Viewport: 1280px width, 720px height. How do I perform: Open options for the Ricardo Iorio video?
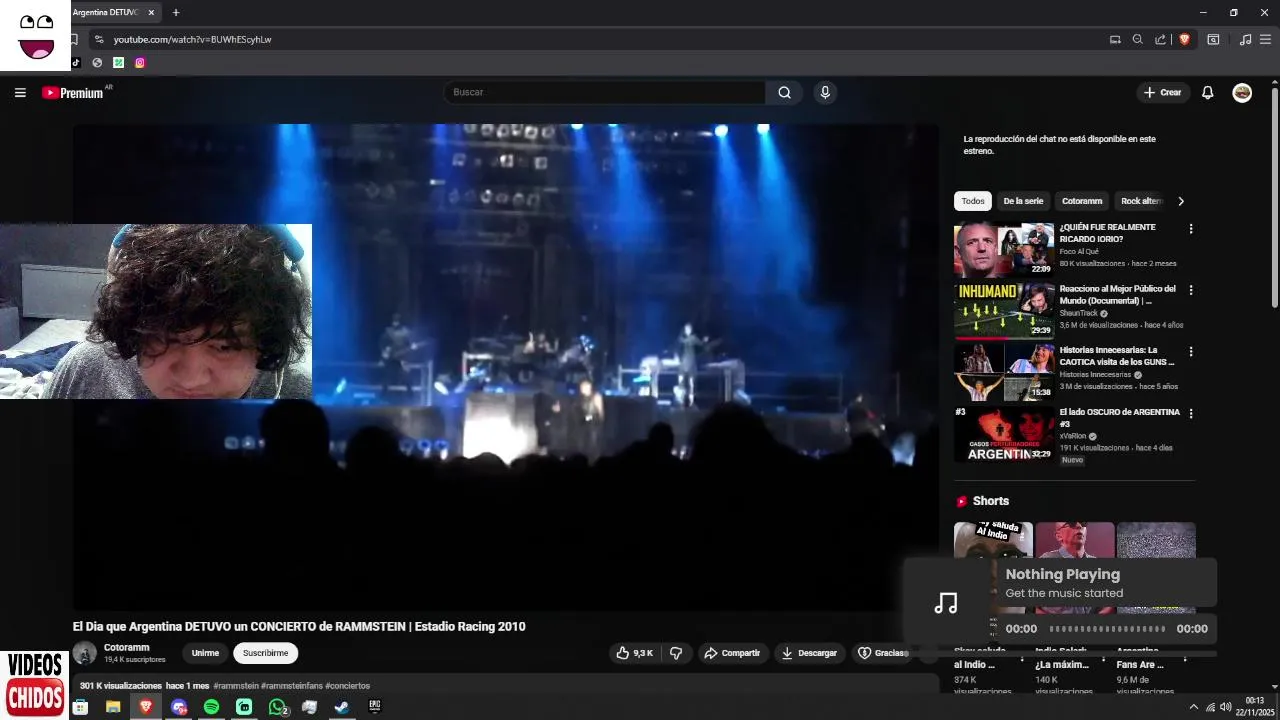(1191, 229)
